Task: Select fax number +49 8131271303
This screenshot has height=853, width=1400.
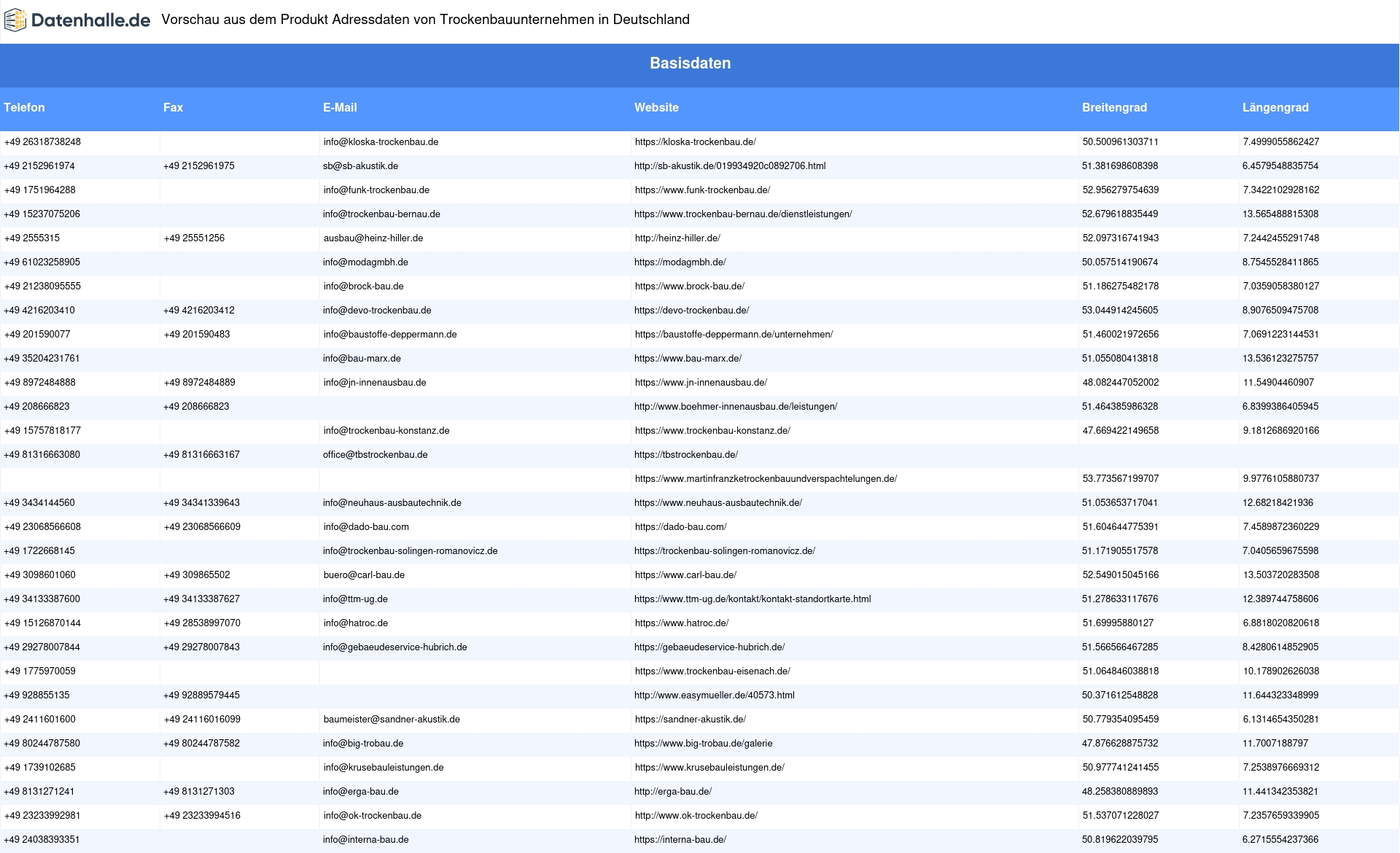Action: (199, 792)
